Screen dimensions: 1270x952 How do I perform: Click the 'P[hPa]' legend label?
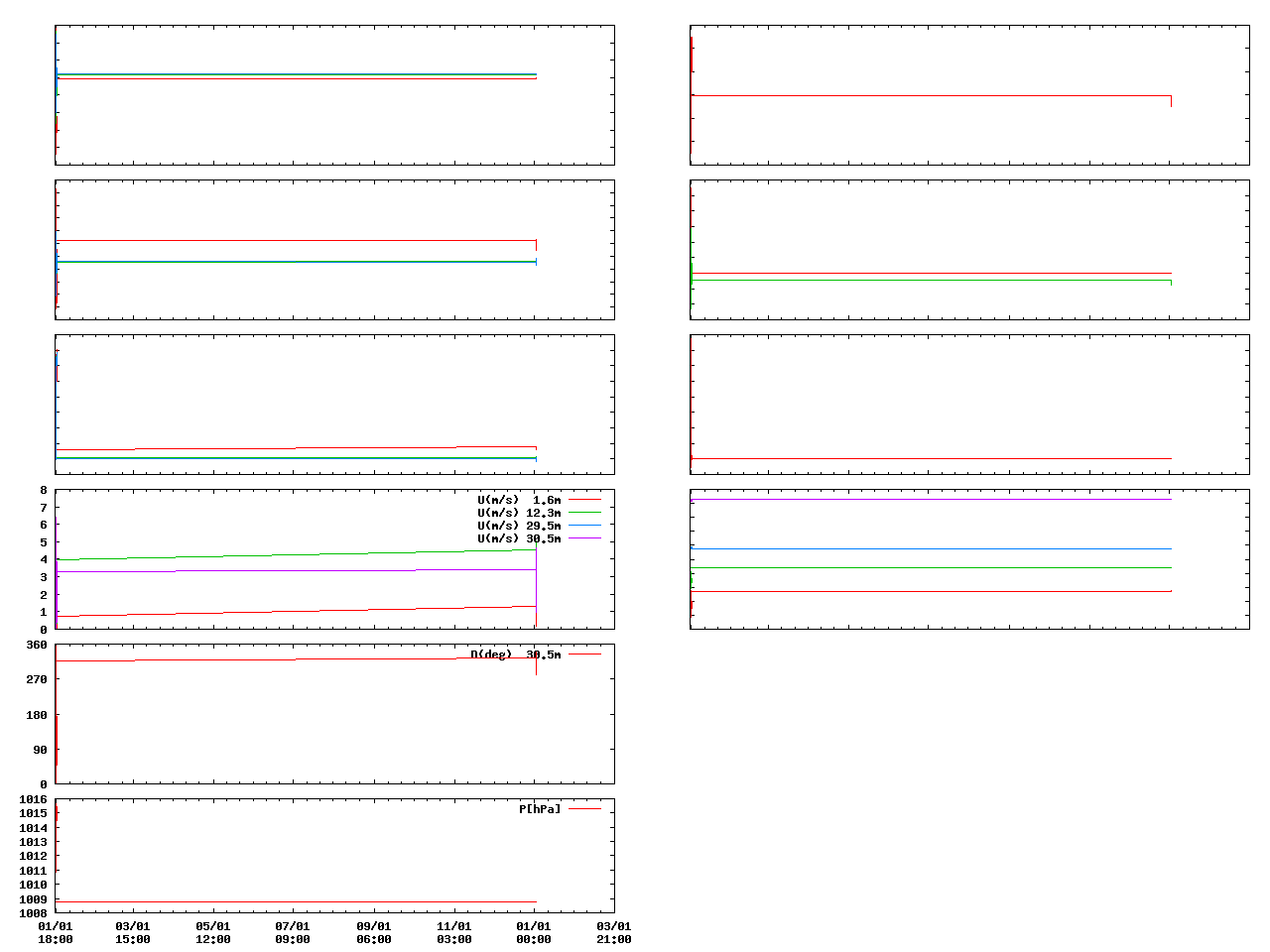(540, 809)
